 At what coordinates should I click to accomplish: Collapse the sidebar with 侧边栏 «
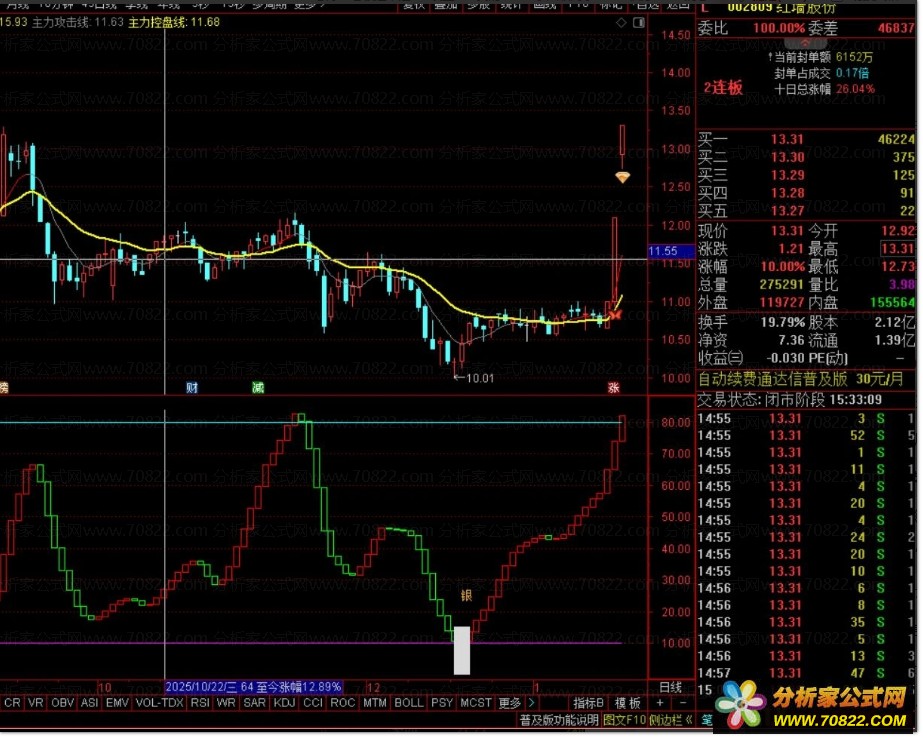(670, 720)
